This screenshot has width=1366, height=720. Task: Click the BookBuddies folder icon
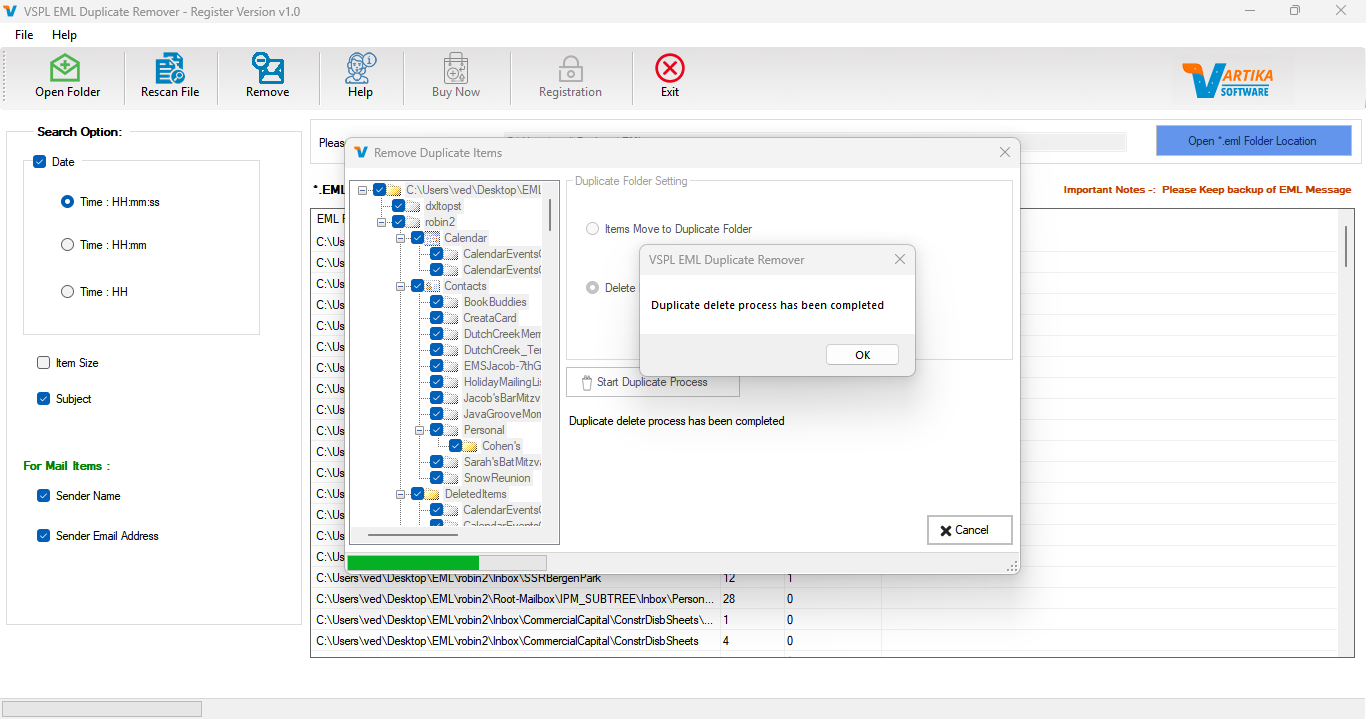coord(451,302)
